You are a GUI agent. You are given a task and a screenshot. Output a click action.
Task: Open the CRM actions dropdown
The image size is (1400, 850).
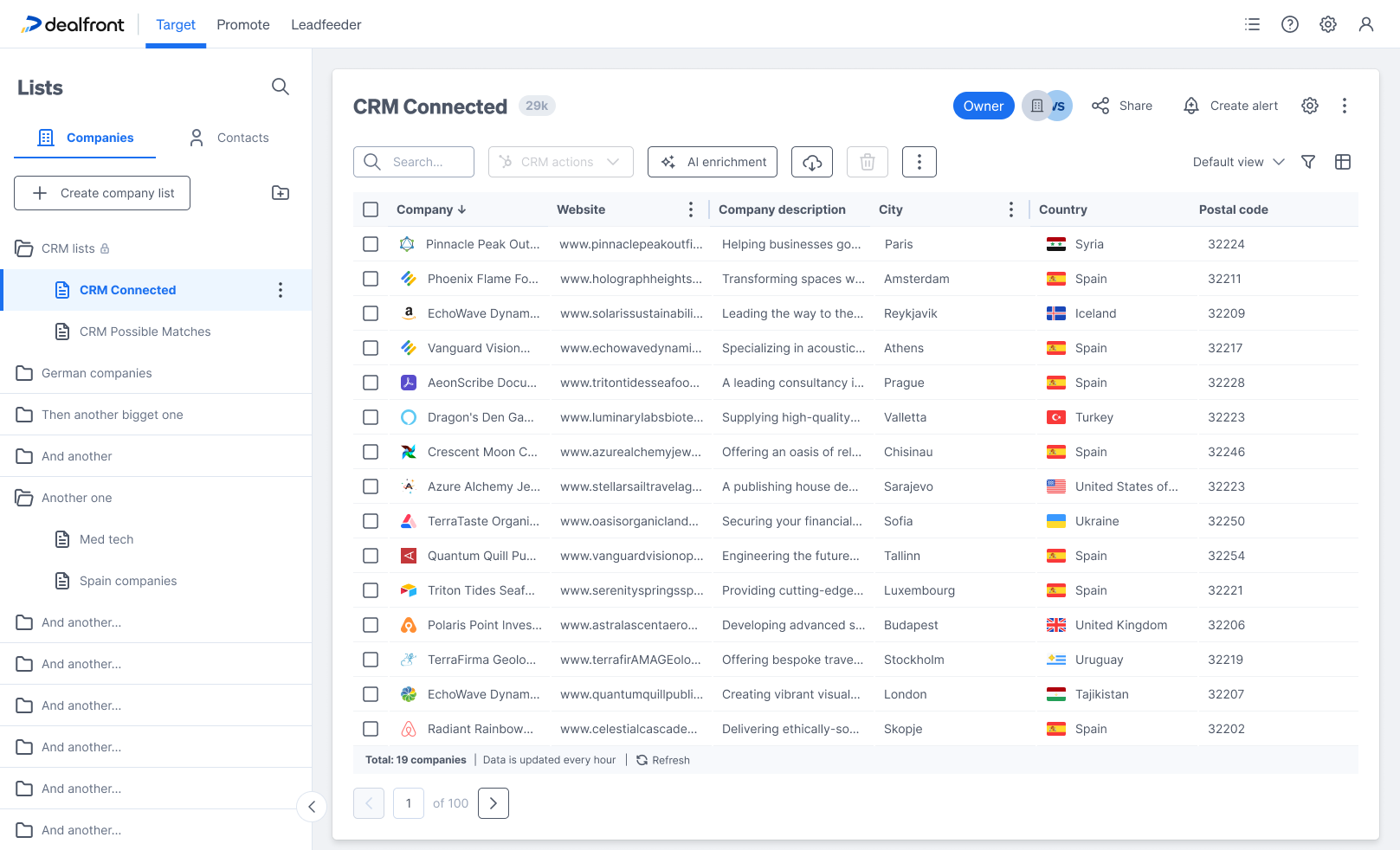pos(561,162)
